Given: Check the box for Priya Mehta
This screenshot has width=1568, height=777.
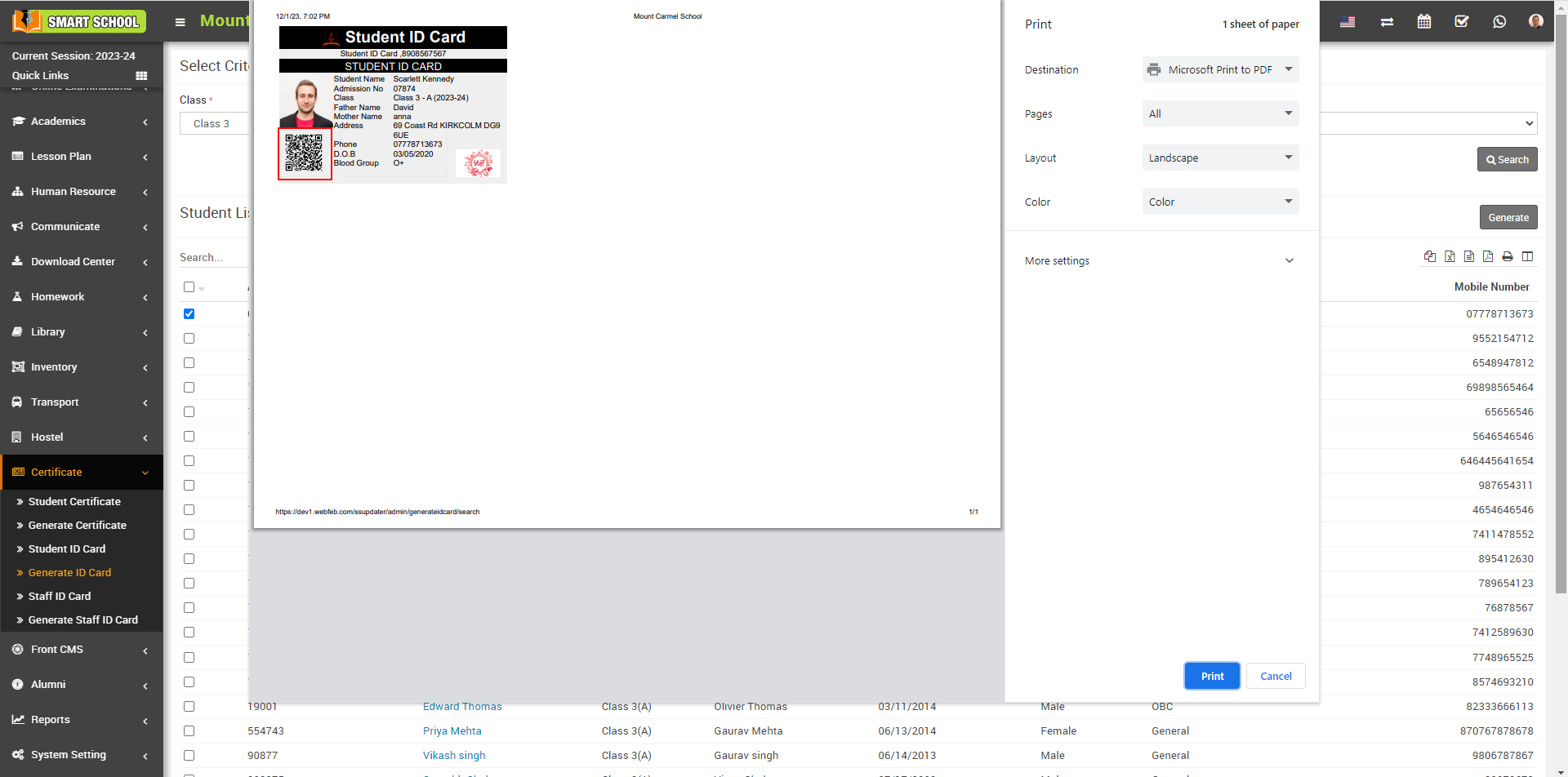Looking at the screenshot, I should [189, 731].
